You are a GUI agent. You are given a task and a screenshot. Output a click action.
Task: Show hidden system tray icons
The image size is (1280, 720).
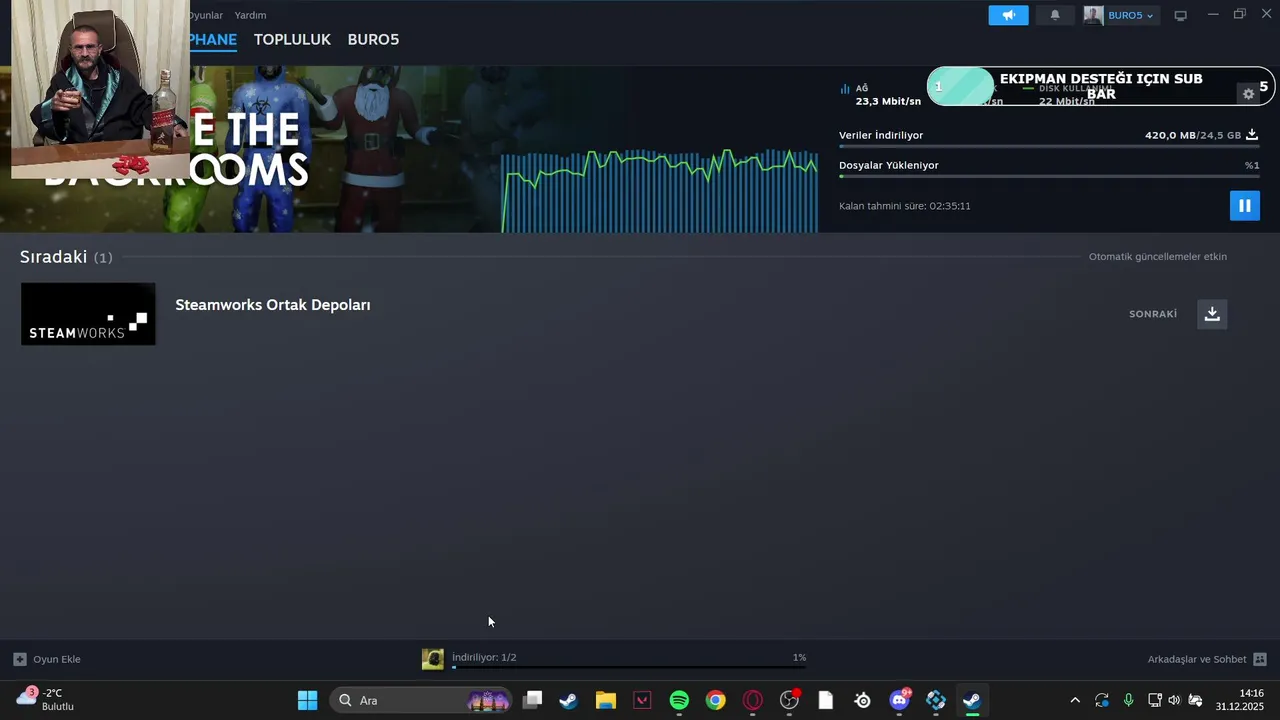coord(1075,700)
